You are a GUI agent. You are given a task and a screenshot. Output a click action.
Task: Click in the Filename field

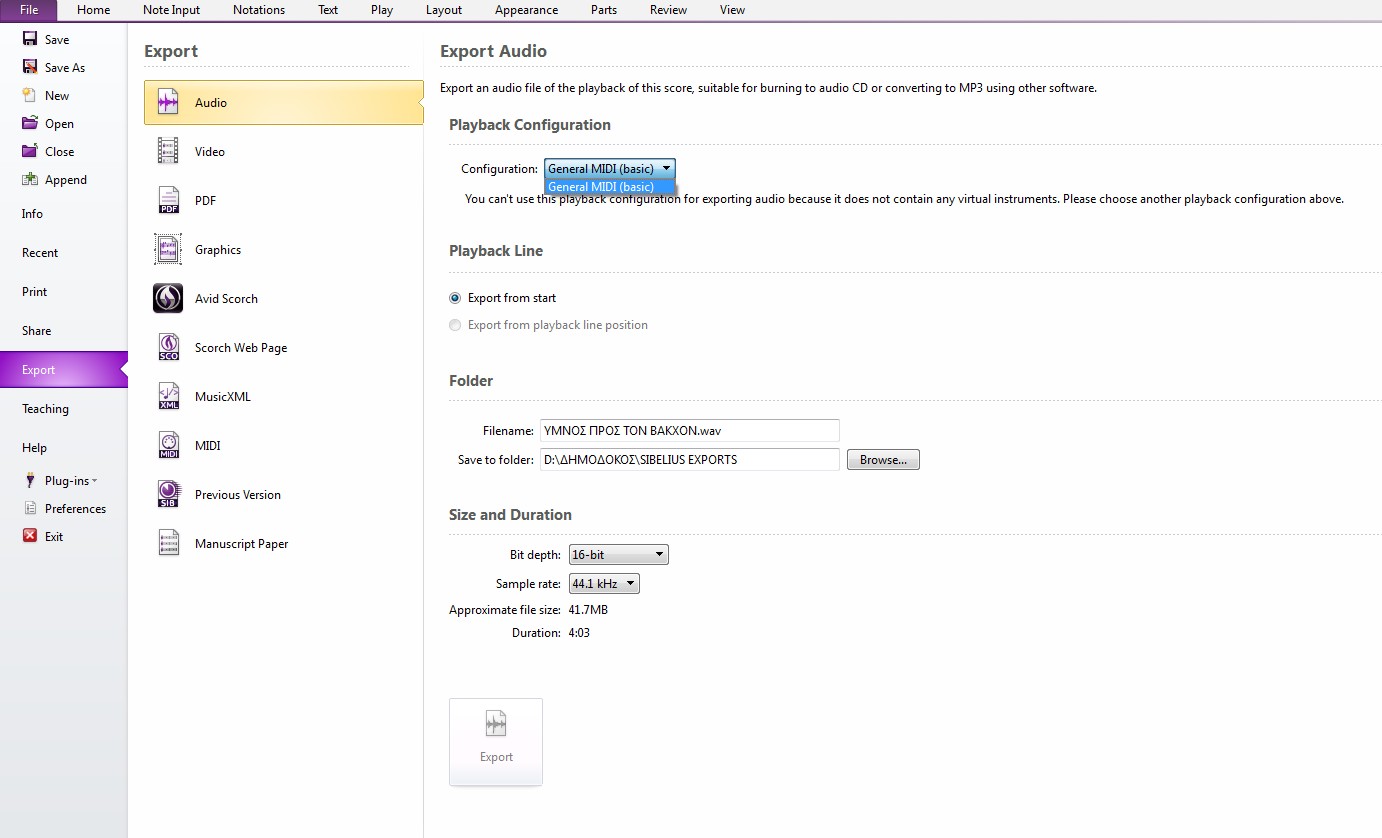click(689, 431)
